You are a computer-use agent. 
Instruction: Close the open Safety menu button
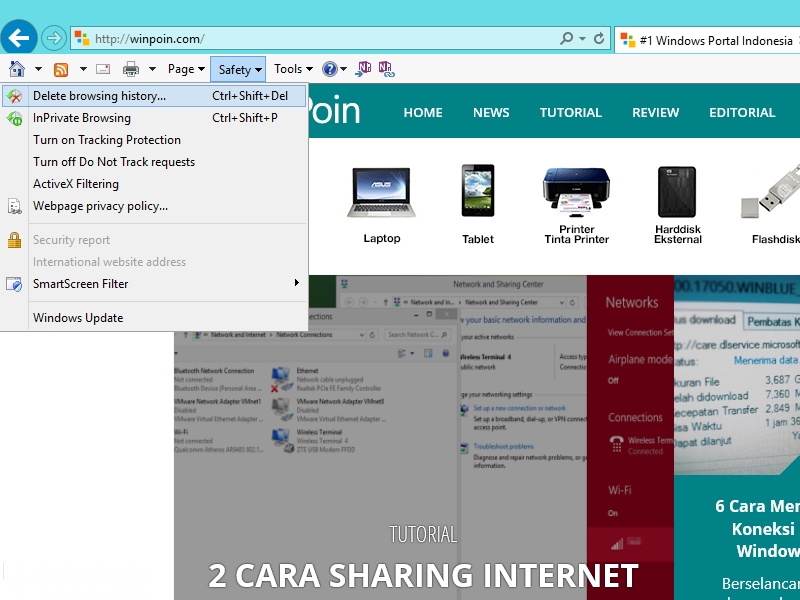(238, 69)
